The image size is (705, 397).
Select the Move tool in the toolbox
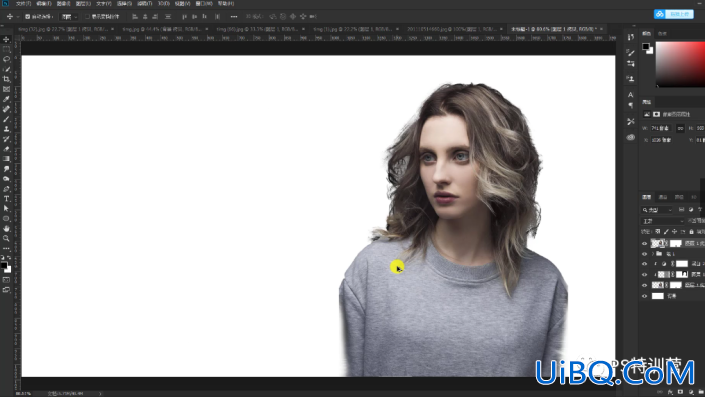[6, 40]
